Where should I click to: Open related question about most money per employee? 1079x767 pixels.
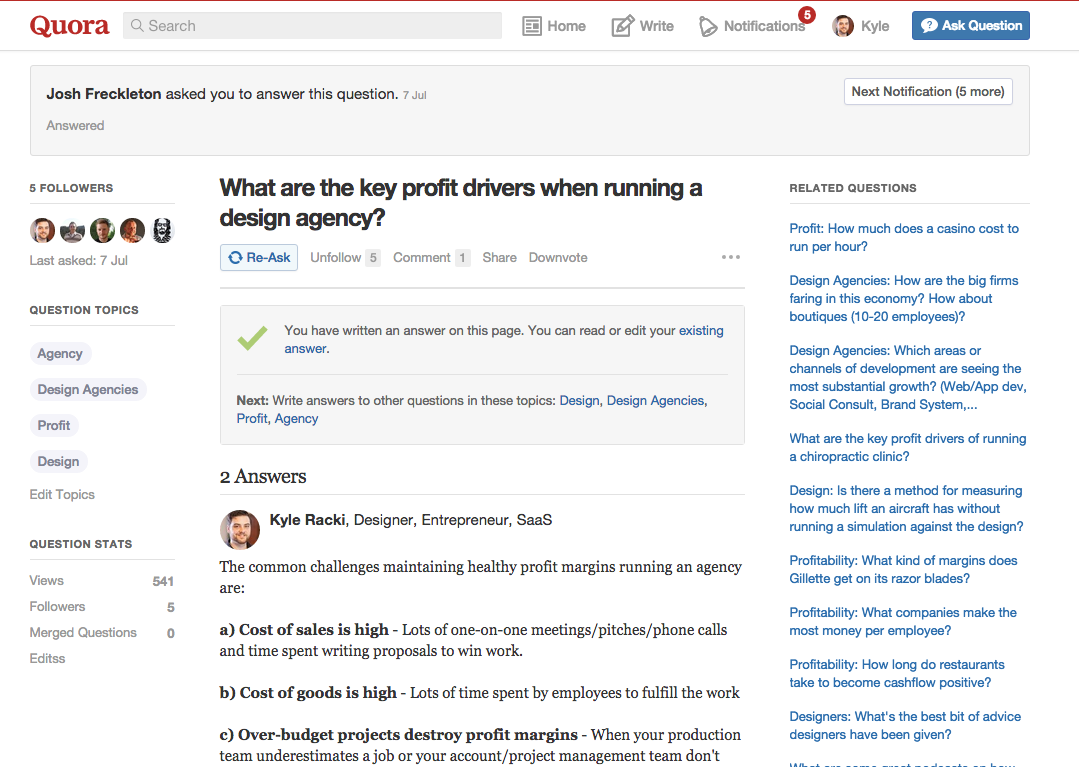903,622
